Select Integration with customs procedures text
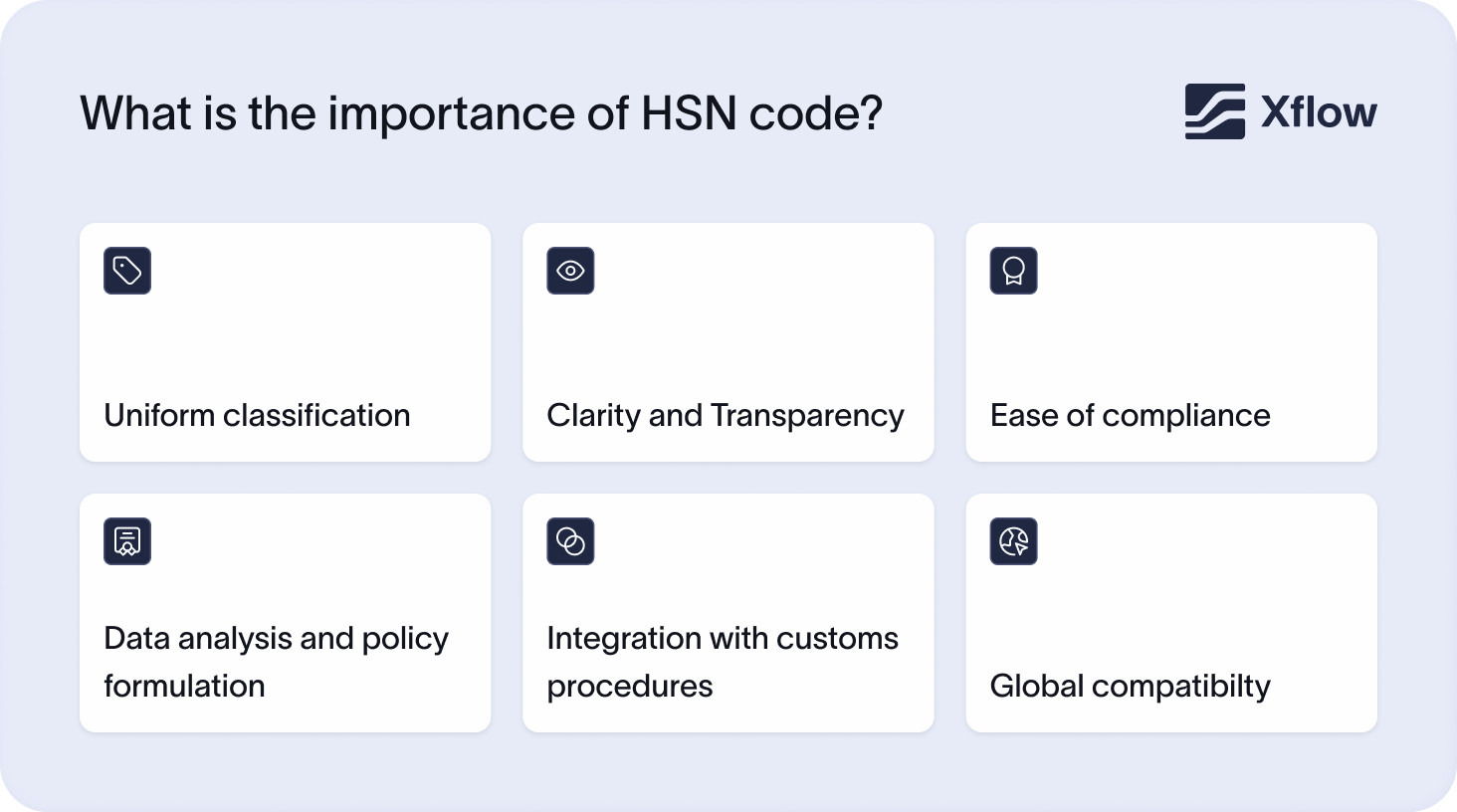Image resolution: width=1457 pixels, height=812 pixels. (722, 662)
